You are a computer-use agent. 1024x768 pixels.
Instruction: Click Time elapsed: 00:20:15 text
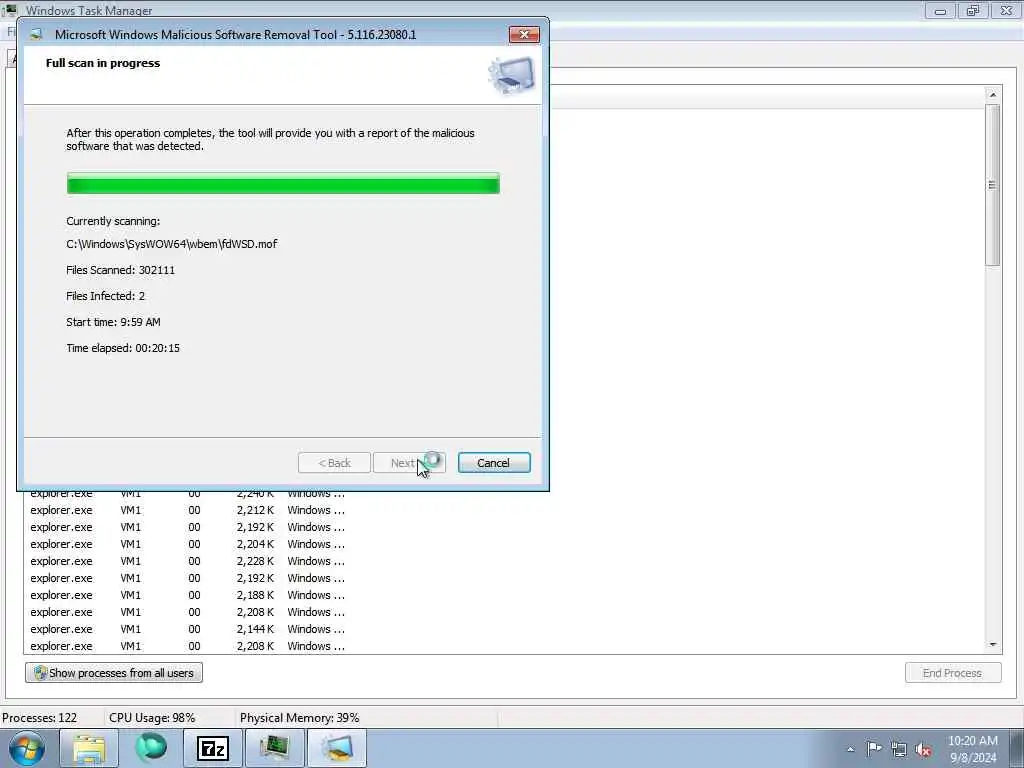pos(123,348)
